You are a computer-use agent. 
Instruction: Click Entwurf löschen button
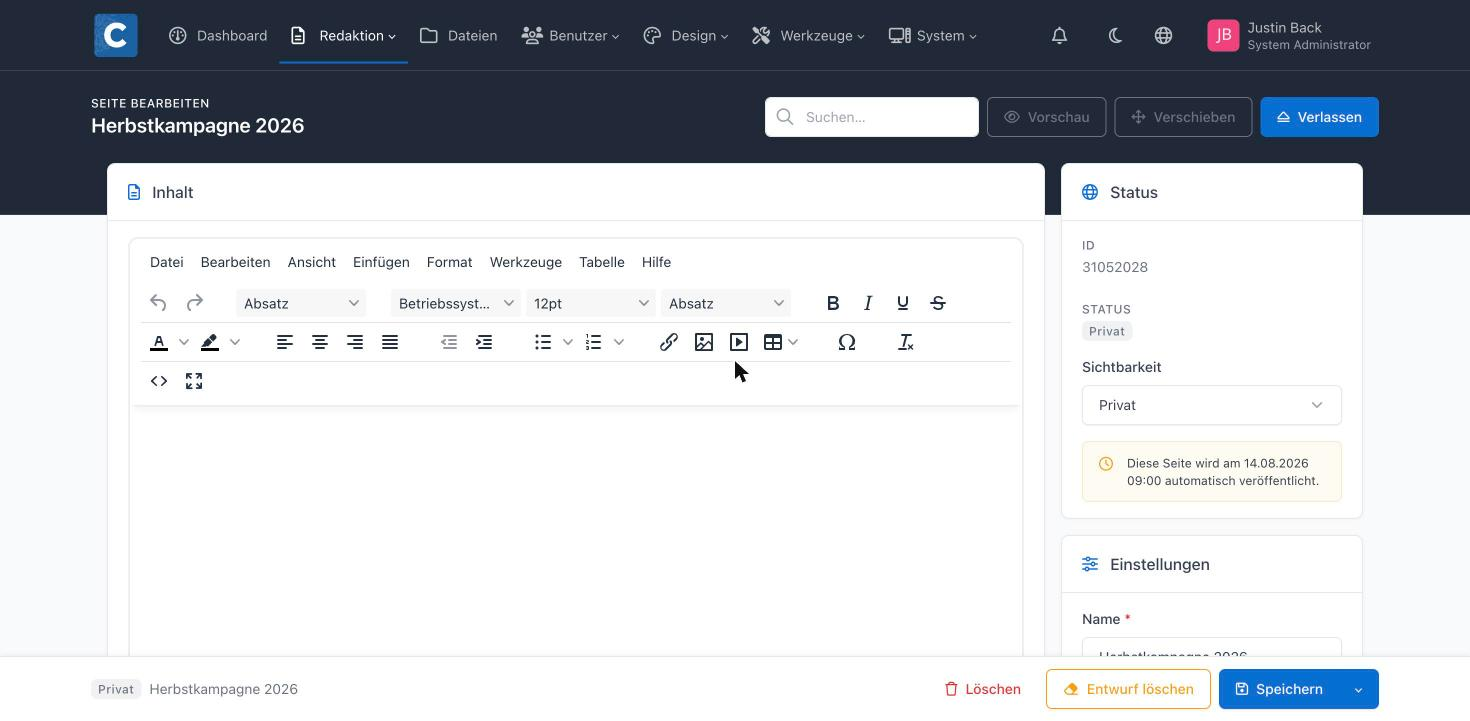click(1128, 689)
